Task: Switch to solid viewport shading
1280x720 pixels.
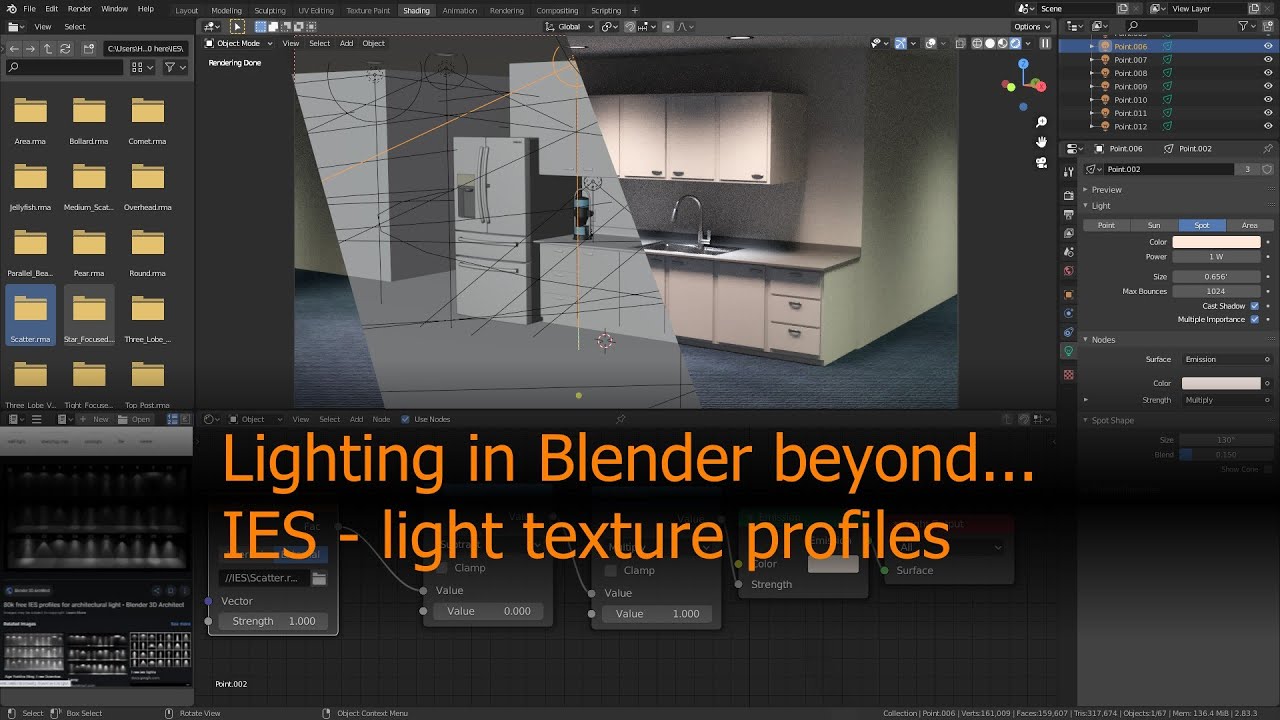Action: click(x=990, y=44)
